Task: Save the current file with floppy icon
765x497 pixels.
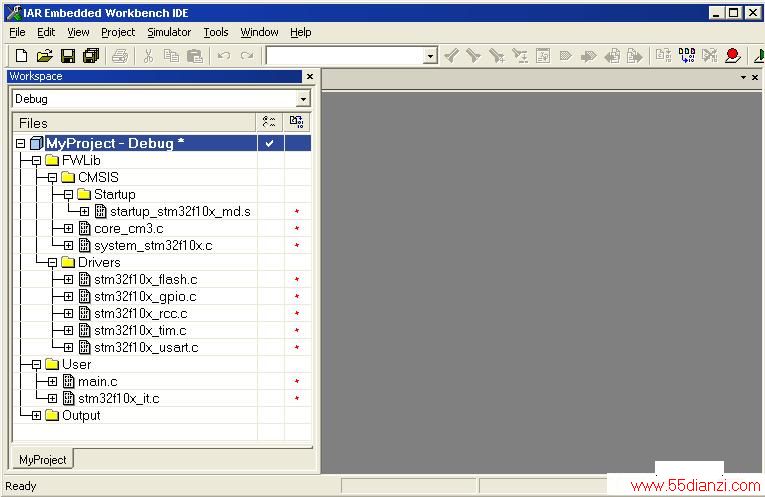Action: point(68,56)
